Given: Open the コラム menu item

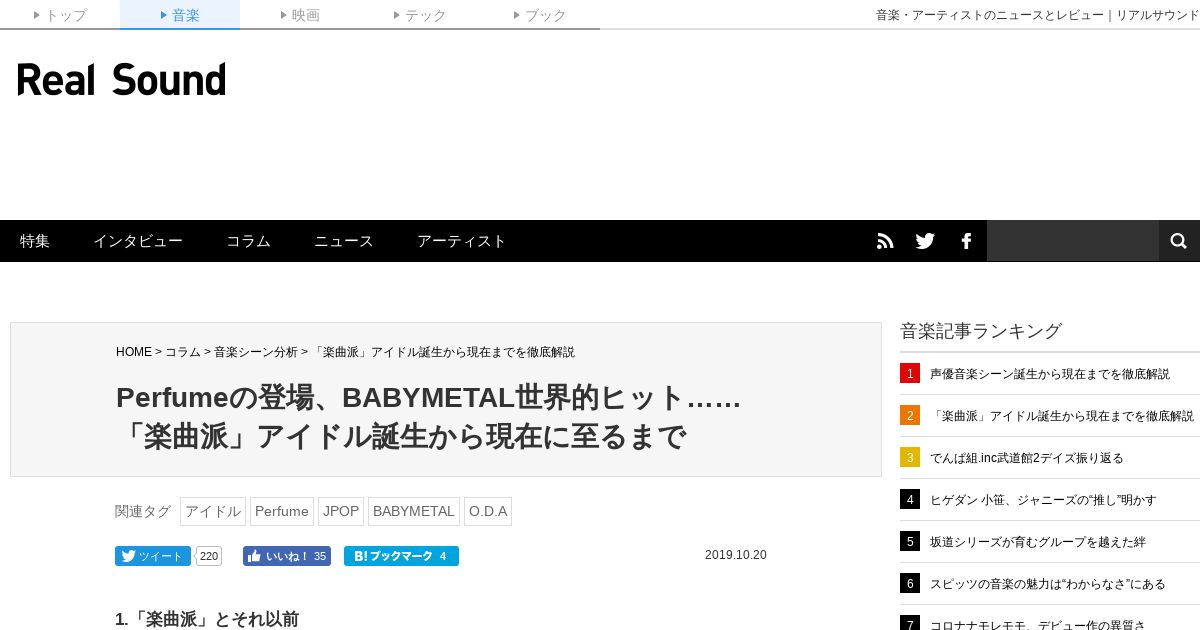Looking at the screenshot, I should tap(248, 241).
